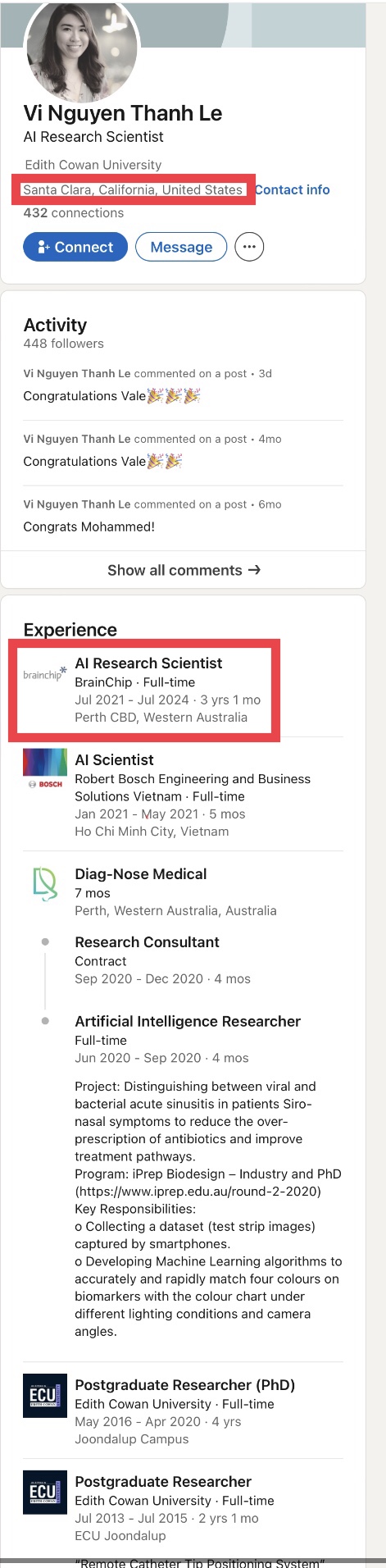This screenshot has height=1568, width=386.
Task: Open the Edith Cowan University line under the headline
Action: (x=93, y=165)
